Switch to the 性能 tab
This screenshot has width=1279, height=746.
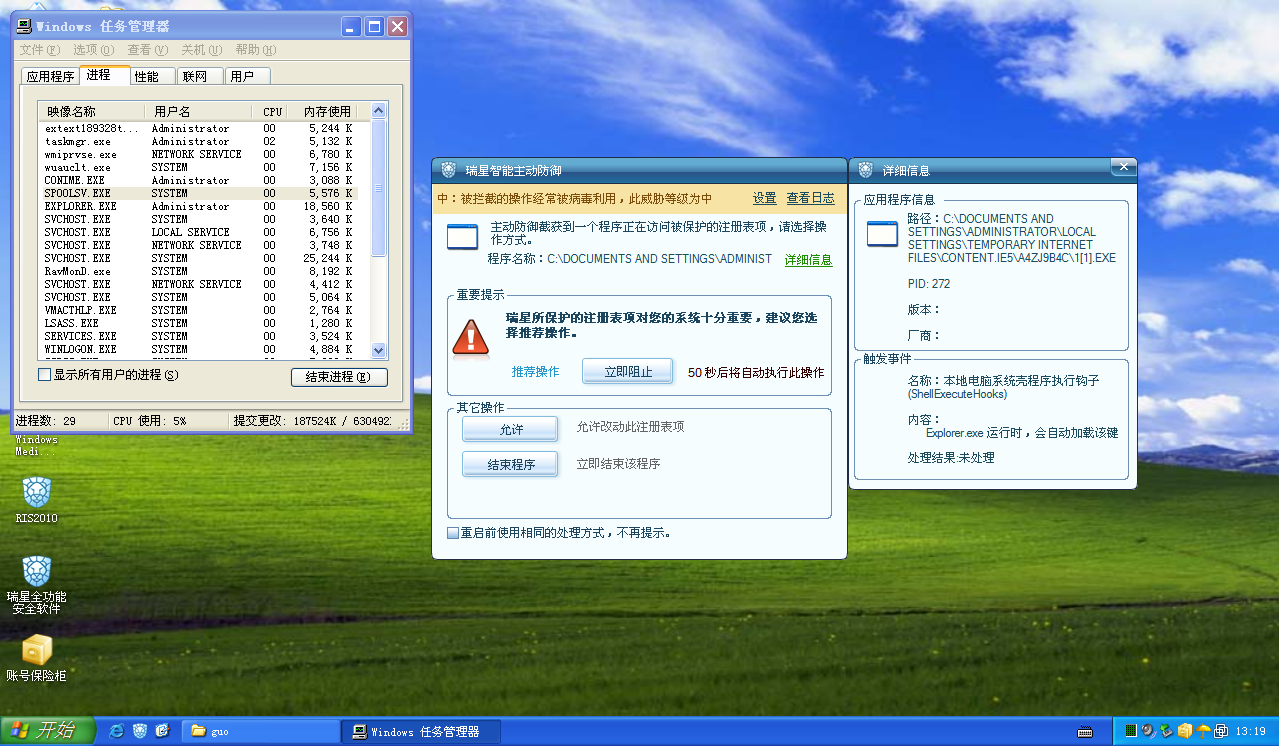pyautogui.click(x=153, y=76)
